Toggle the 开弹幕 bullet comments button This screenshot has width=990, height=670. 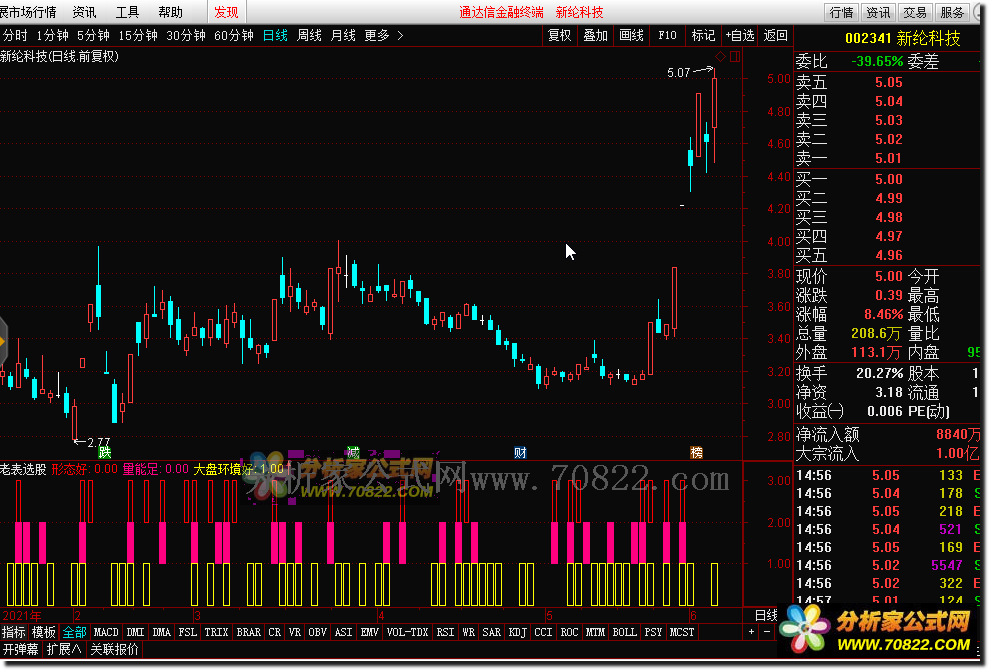pos(20,649)
